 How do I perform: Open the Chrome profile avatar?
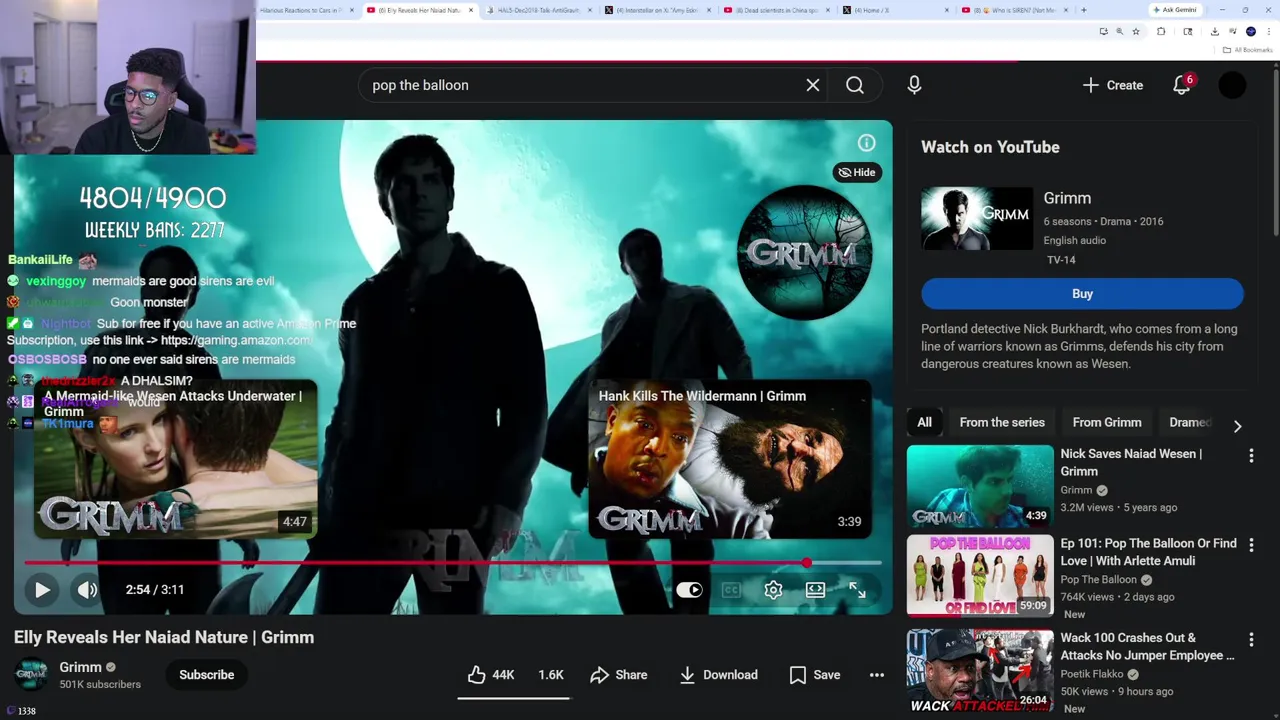pos(1251,31)
